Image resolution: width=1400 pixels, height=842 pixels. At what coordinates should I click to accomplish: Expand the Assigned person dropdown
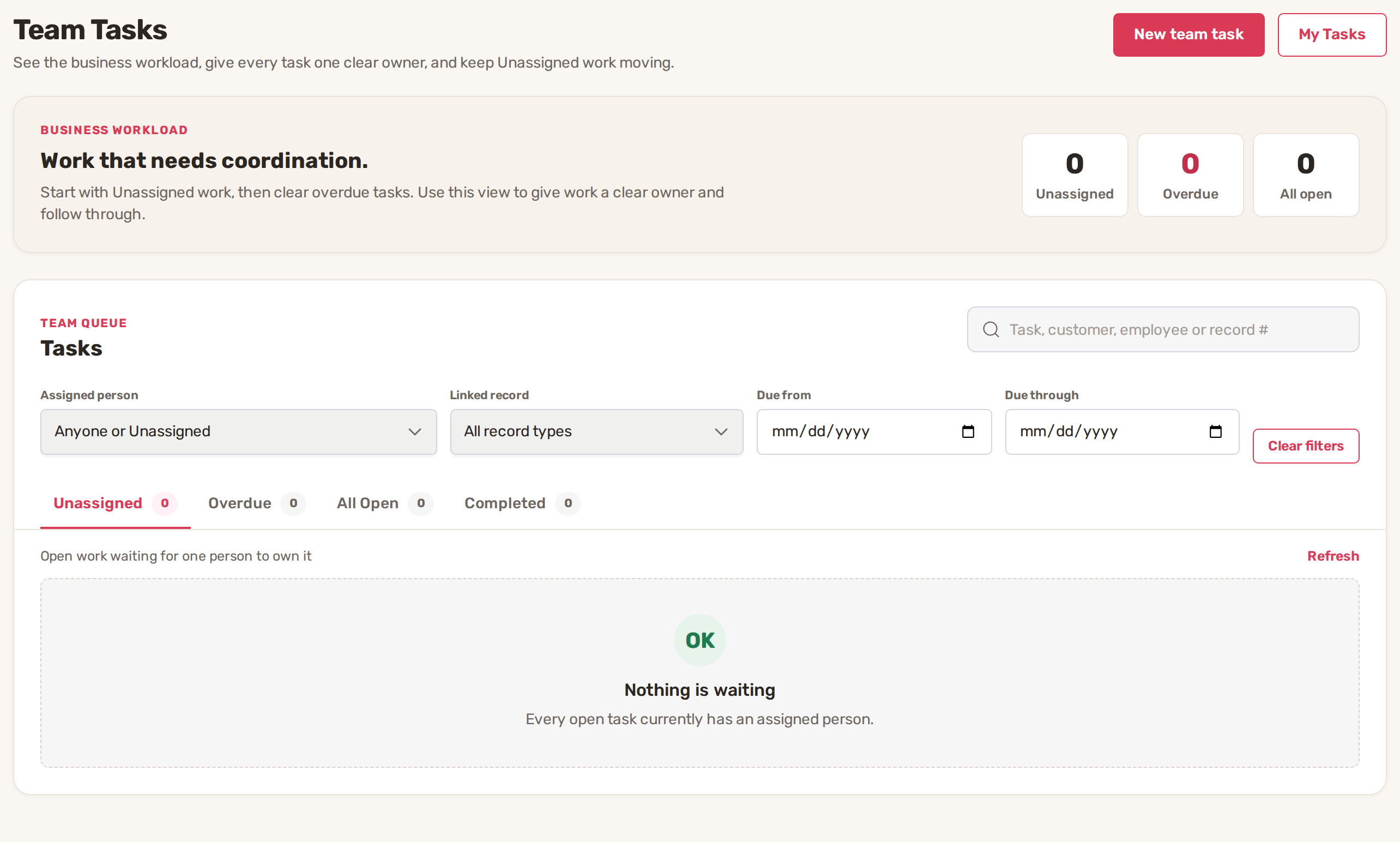[x=238, y=432]
